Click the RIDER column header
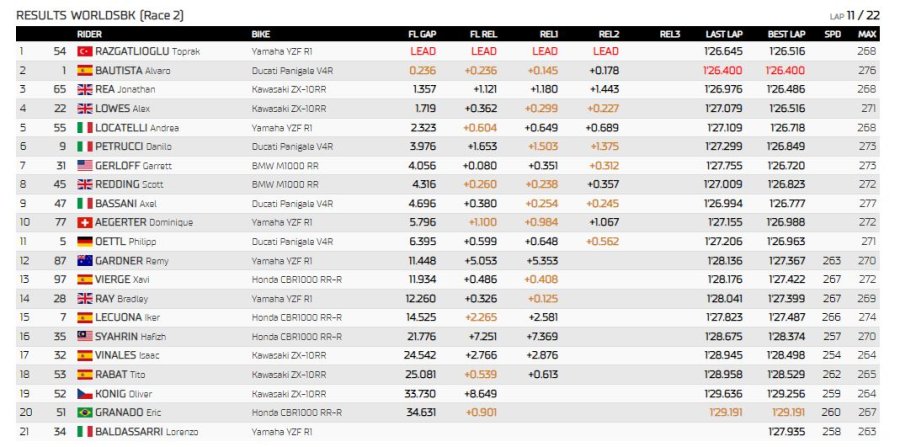Screen dimensions: 900x447 click(x=89, y=34)
